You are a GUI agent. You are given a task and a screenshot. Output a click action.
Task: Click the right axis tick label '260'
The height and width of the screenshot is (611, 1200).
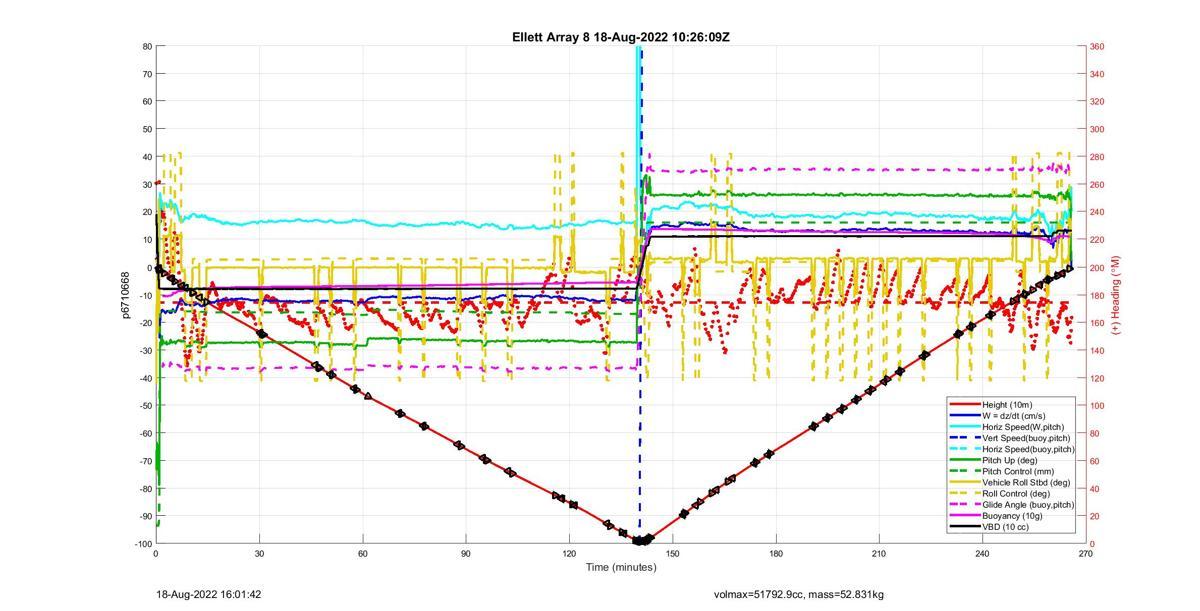coord(1097,184)
